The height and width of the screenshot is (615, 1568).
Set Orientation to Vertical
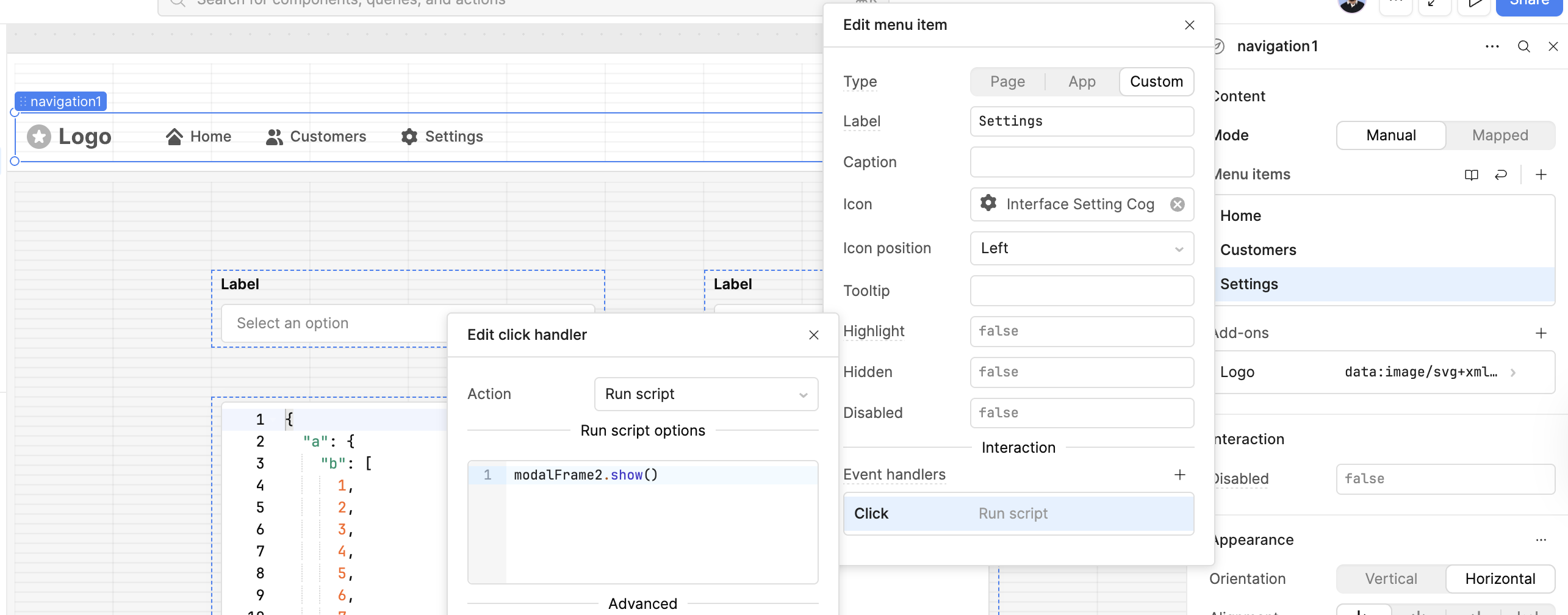[x=1390, y=579]
